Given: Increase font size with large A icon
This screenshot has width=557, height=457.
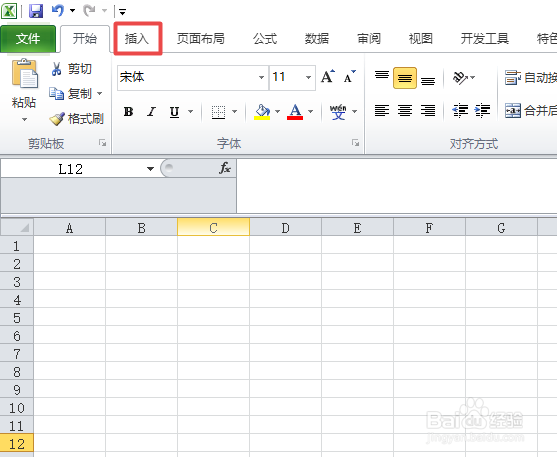Looking at the screenshot, I should (x=328, y=76).
